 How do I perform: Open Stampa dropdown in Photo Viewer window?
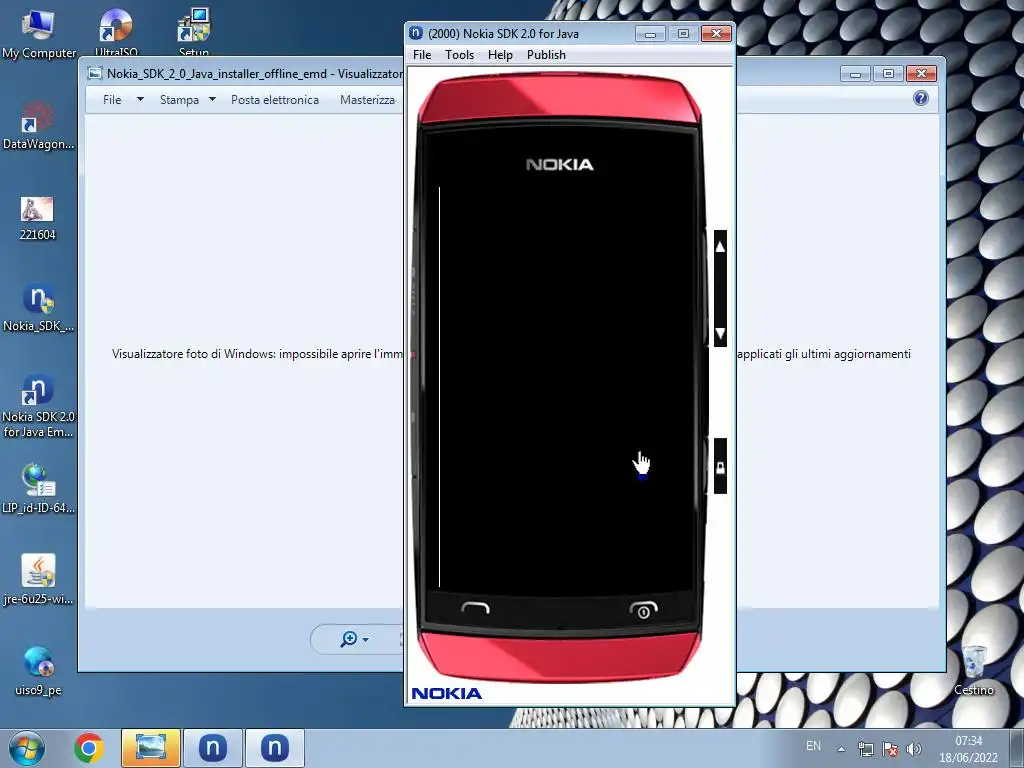tap(187, 100)
